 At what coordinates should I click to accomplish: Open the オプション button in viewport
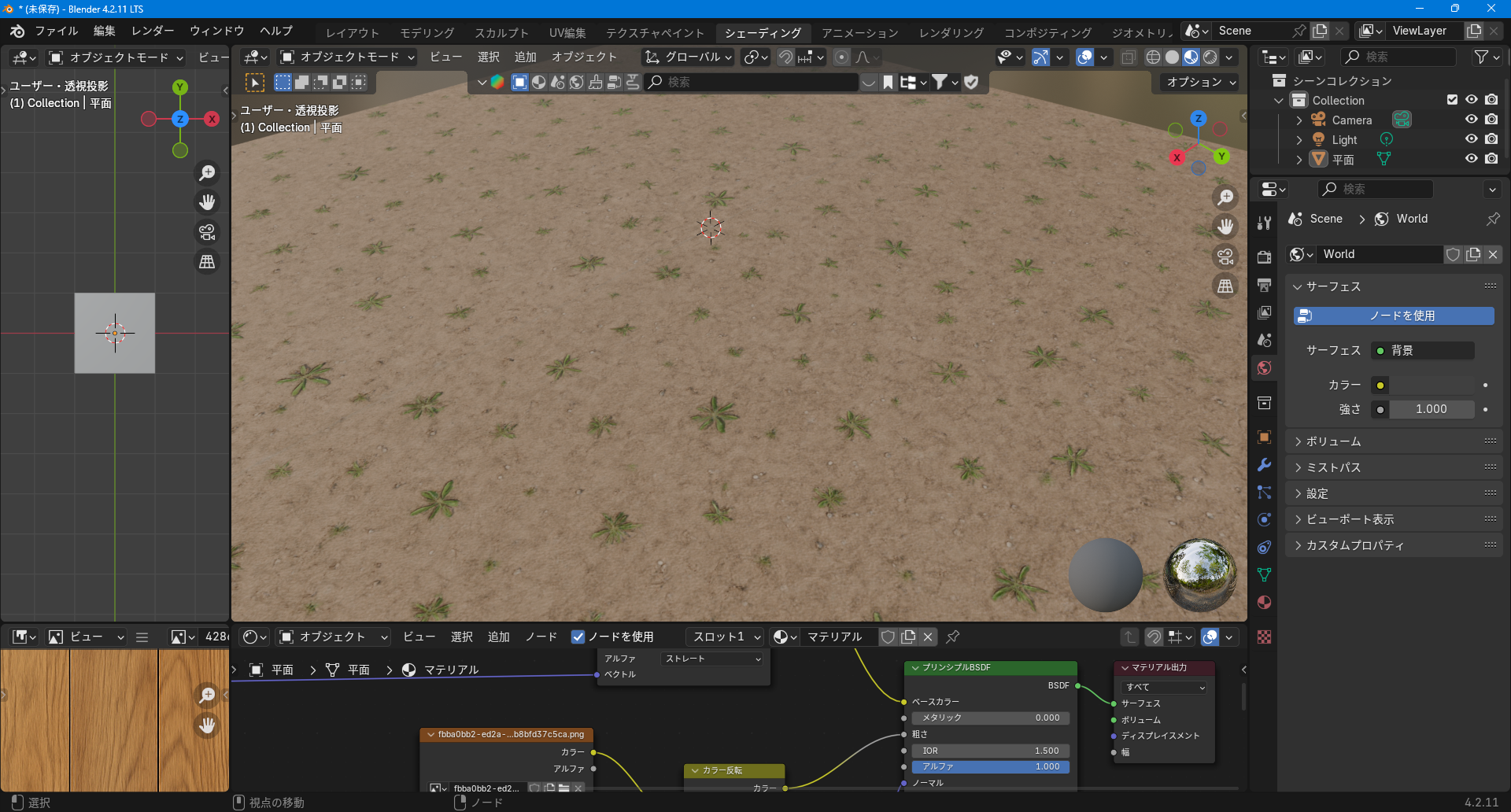[x=1201, y=82]
